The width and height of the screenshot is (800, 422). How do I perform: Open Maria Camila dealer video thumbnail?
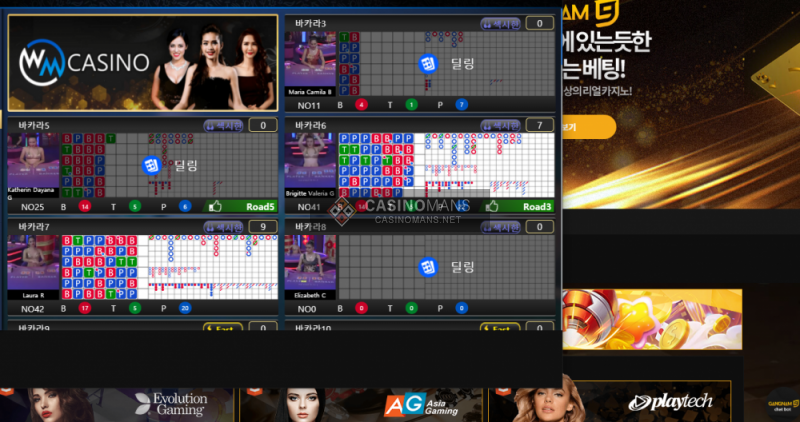click(310, 63)
